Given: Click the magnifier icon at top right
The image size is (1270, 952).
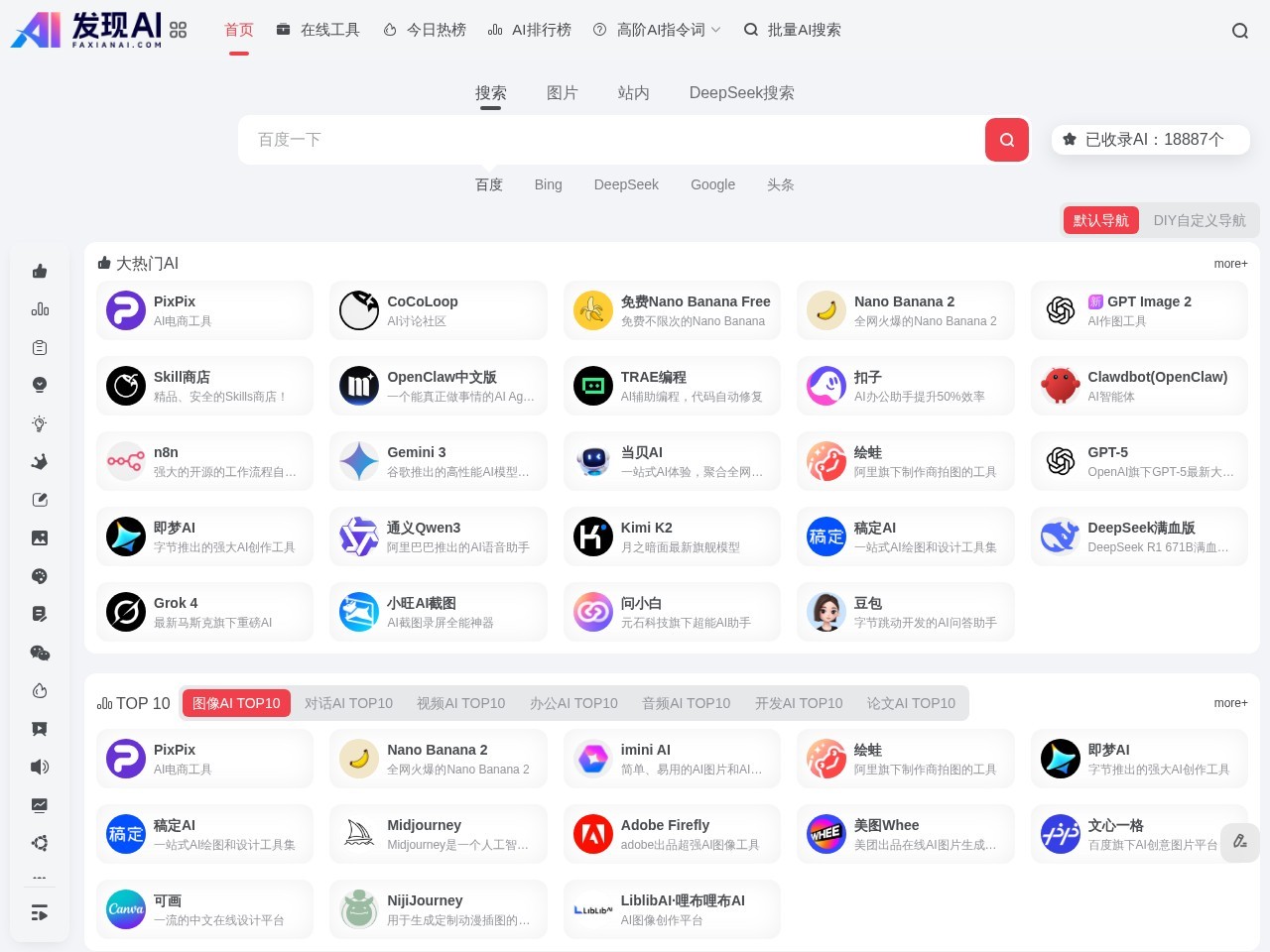Looking at the screenshot, I should (1240, 31).
